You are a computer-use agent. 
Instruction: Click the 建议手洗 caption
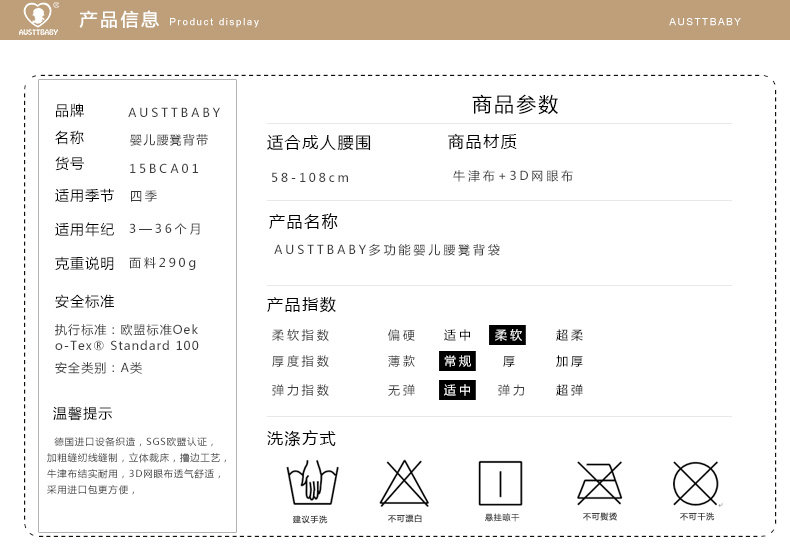(310, 519)
